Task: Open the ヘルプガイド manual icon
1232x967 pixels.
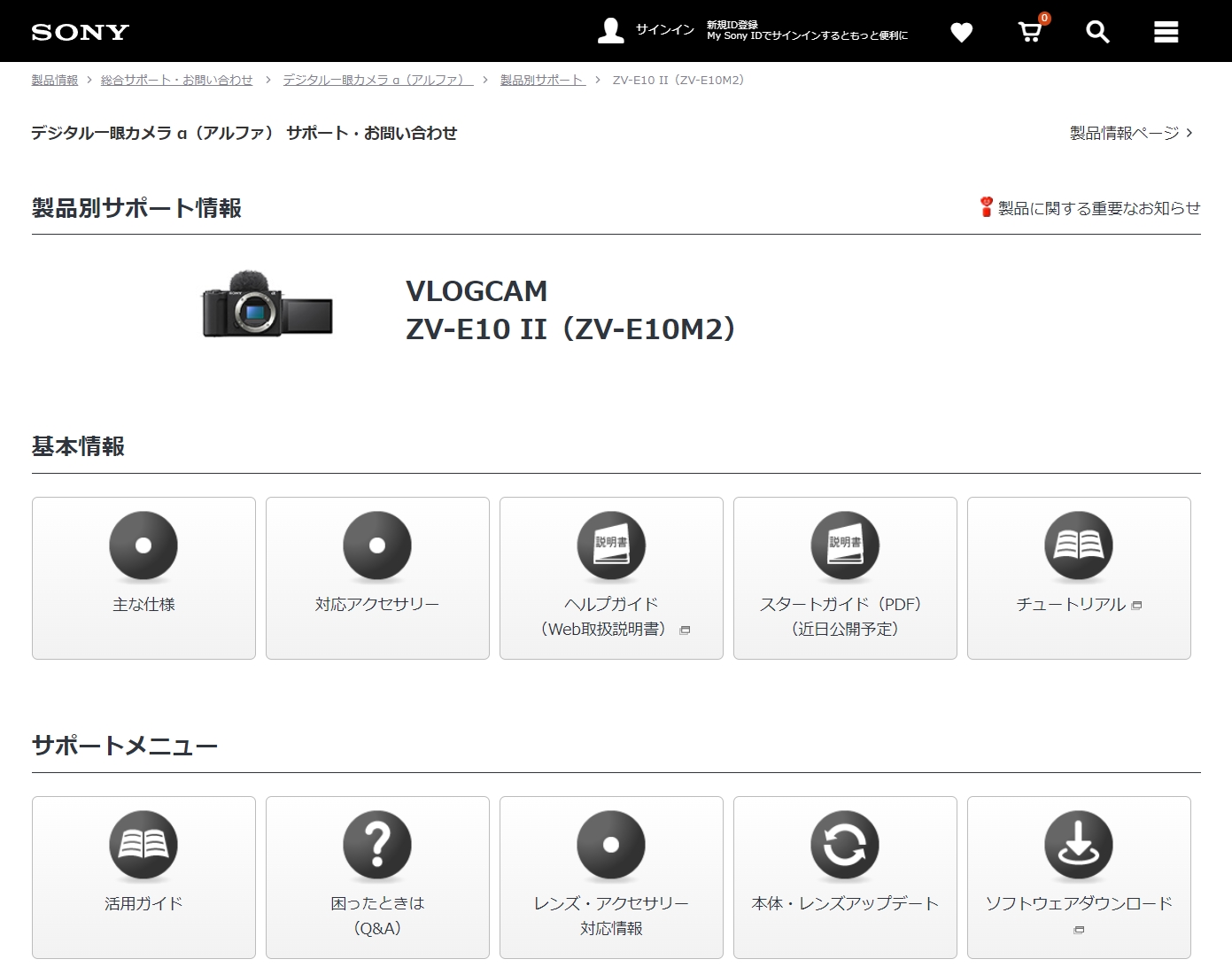Action: [611, 546]
